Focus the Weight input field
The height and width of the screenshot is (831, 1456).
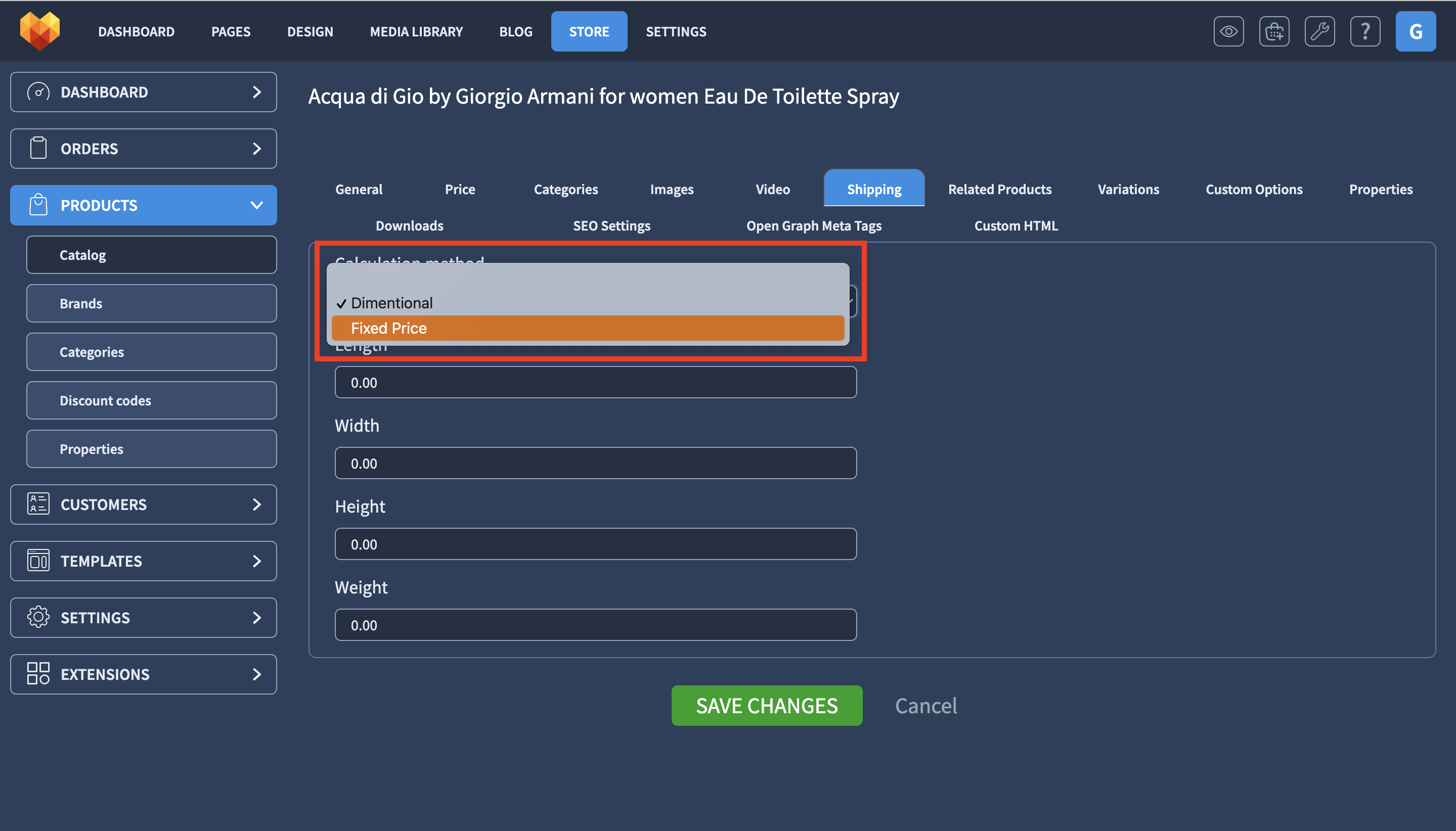point(595,624)
